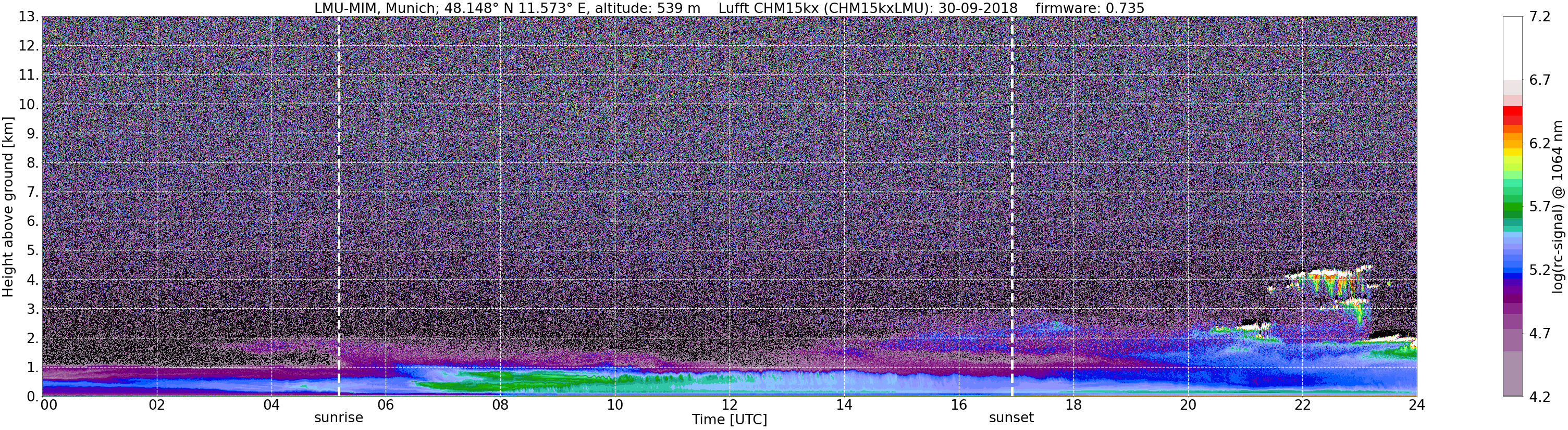
Task: Click the time axis tick label 04
Action: pyautogui.click(x=271, y=405)
